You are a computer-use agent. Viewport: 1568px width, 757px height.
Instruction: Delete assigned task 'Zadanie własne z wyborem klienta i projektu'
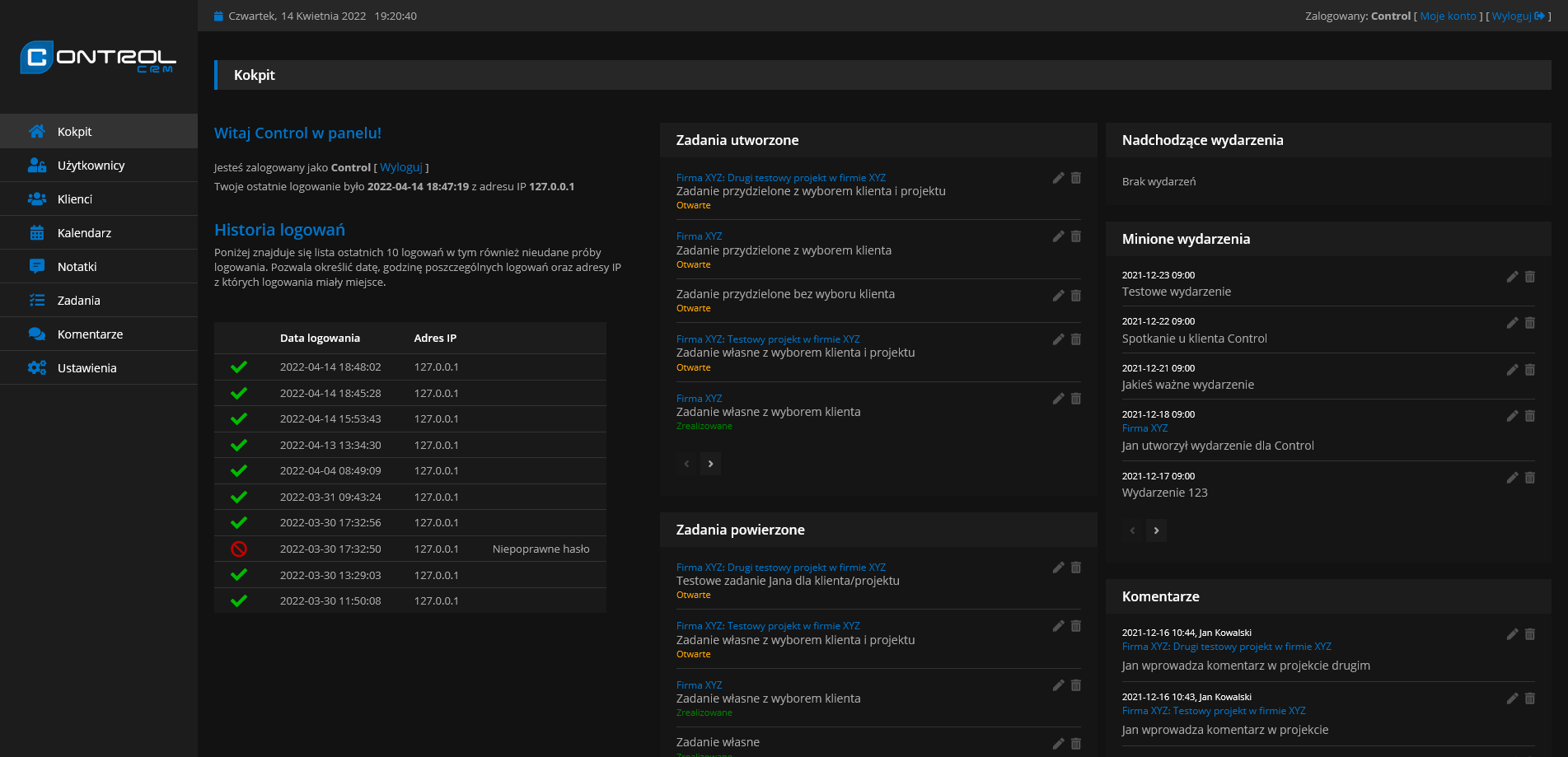coord(1075,626)
